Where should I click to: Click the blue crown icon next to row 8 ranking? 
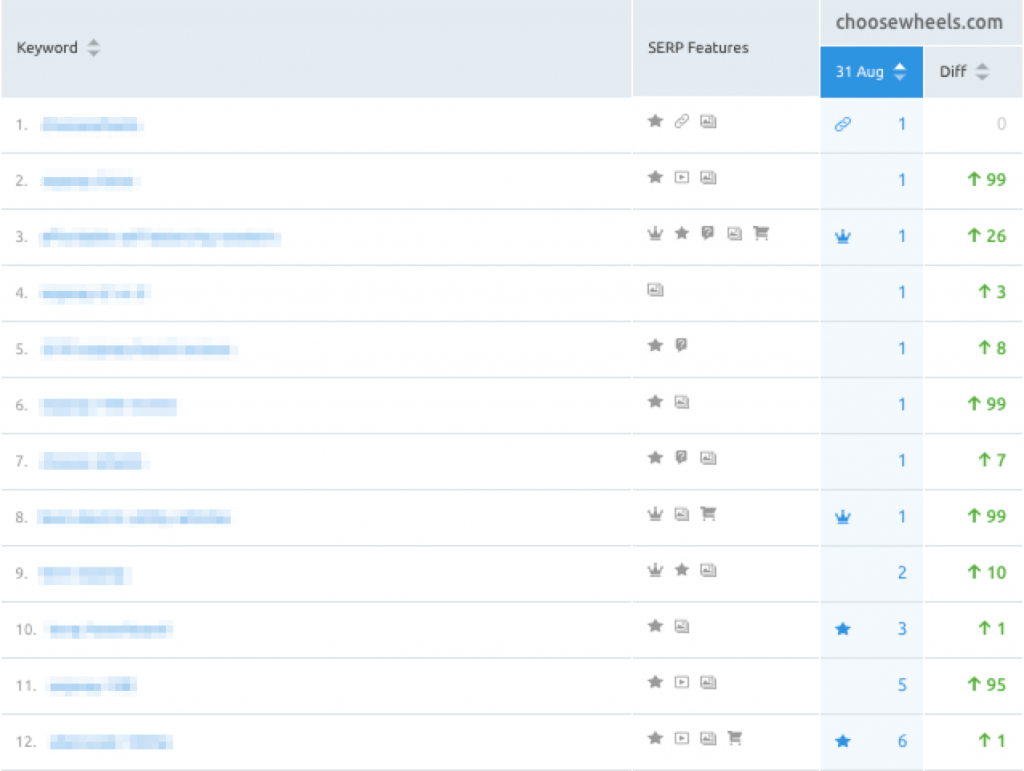(843, 516)
